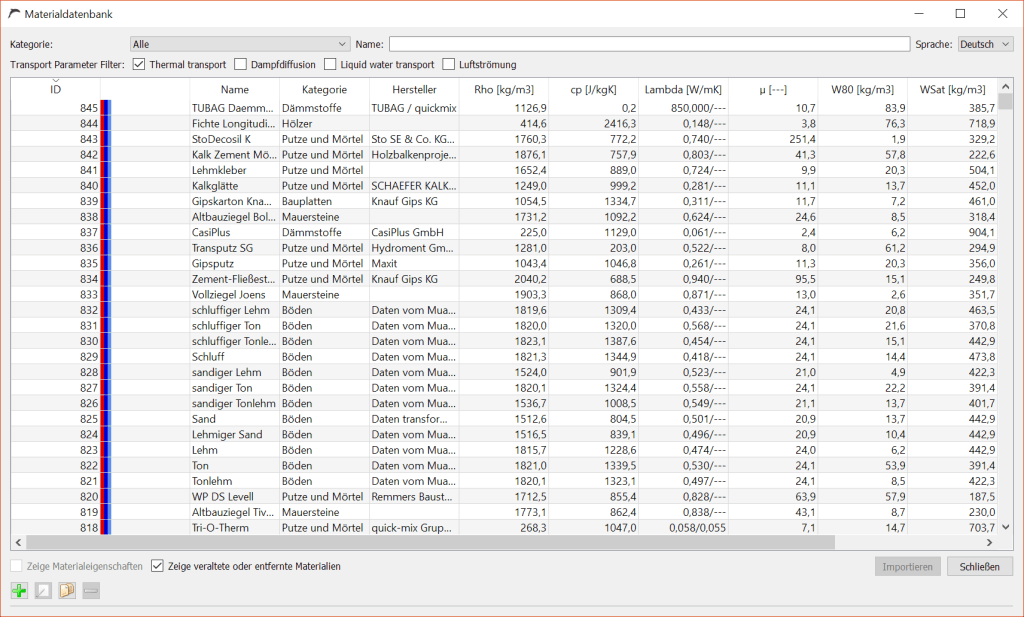This screenshot has height=617, width=1024.
Task: Click the Importieren button
Action: pos(908,567)
